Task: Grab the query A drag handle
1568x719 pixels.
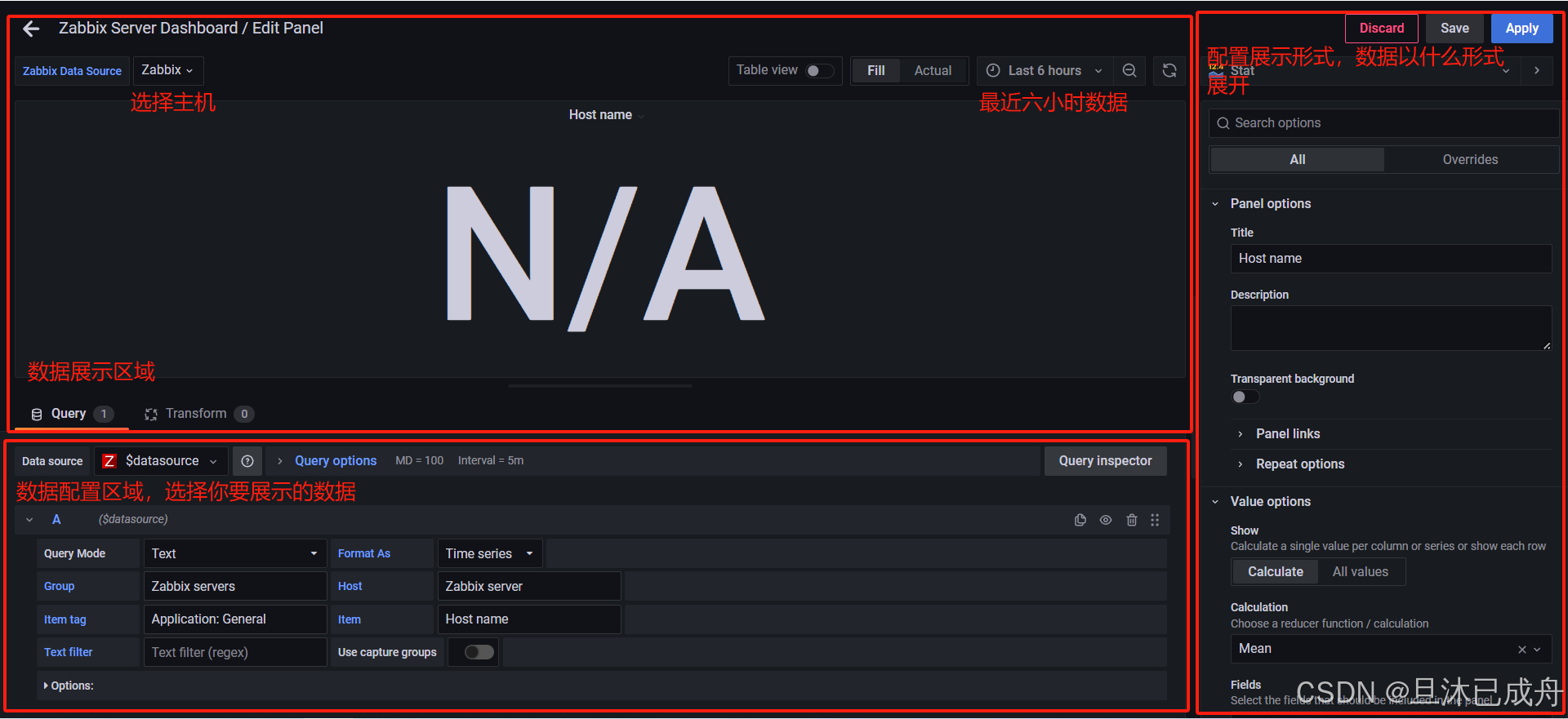Action: click(x=1155, y=520)
